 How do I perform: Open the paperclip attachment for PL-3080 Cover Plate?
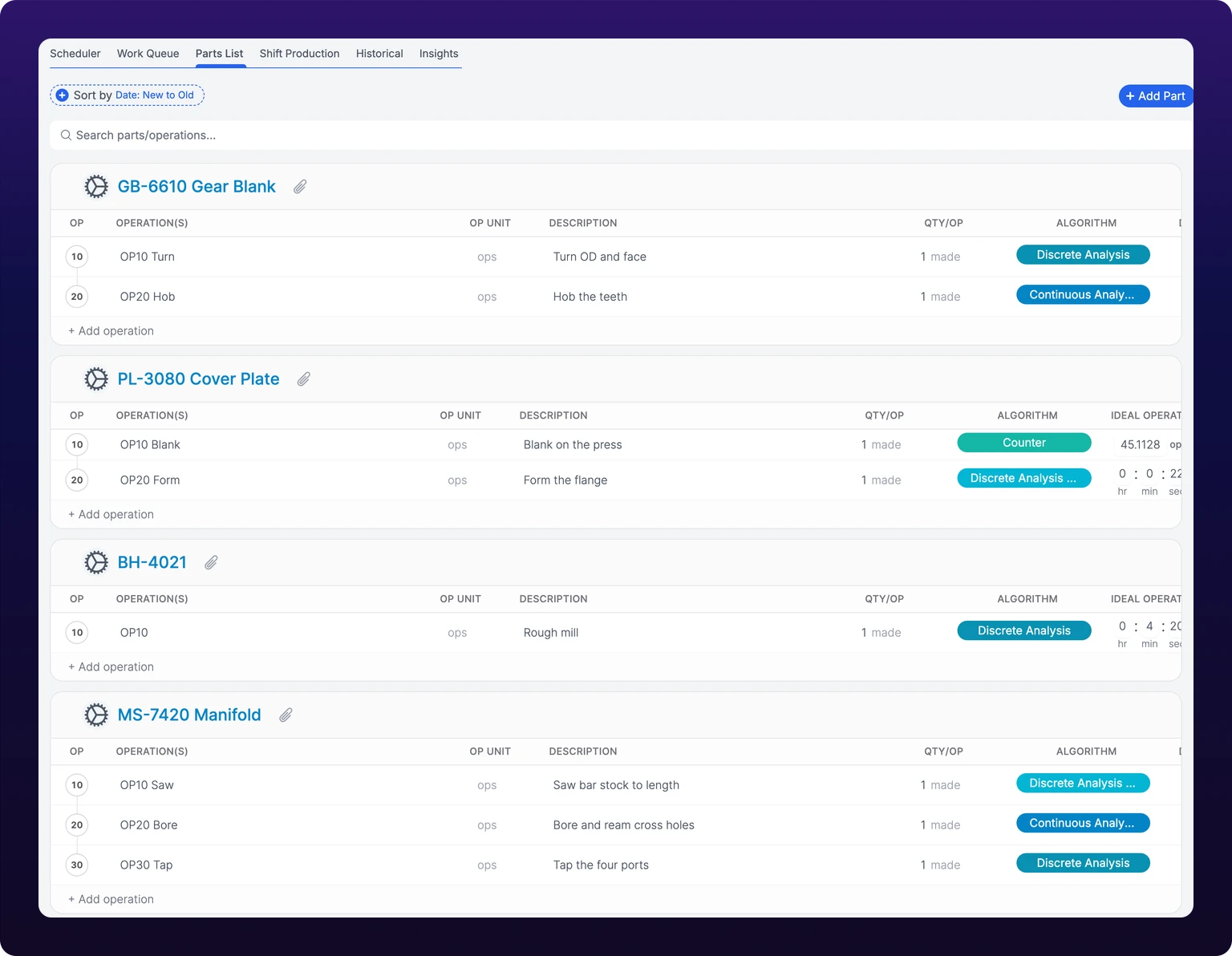304,379
